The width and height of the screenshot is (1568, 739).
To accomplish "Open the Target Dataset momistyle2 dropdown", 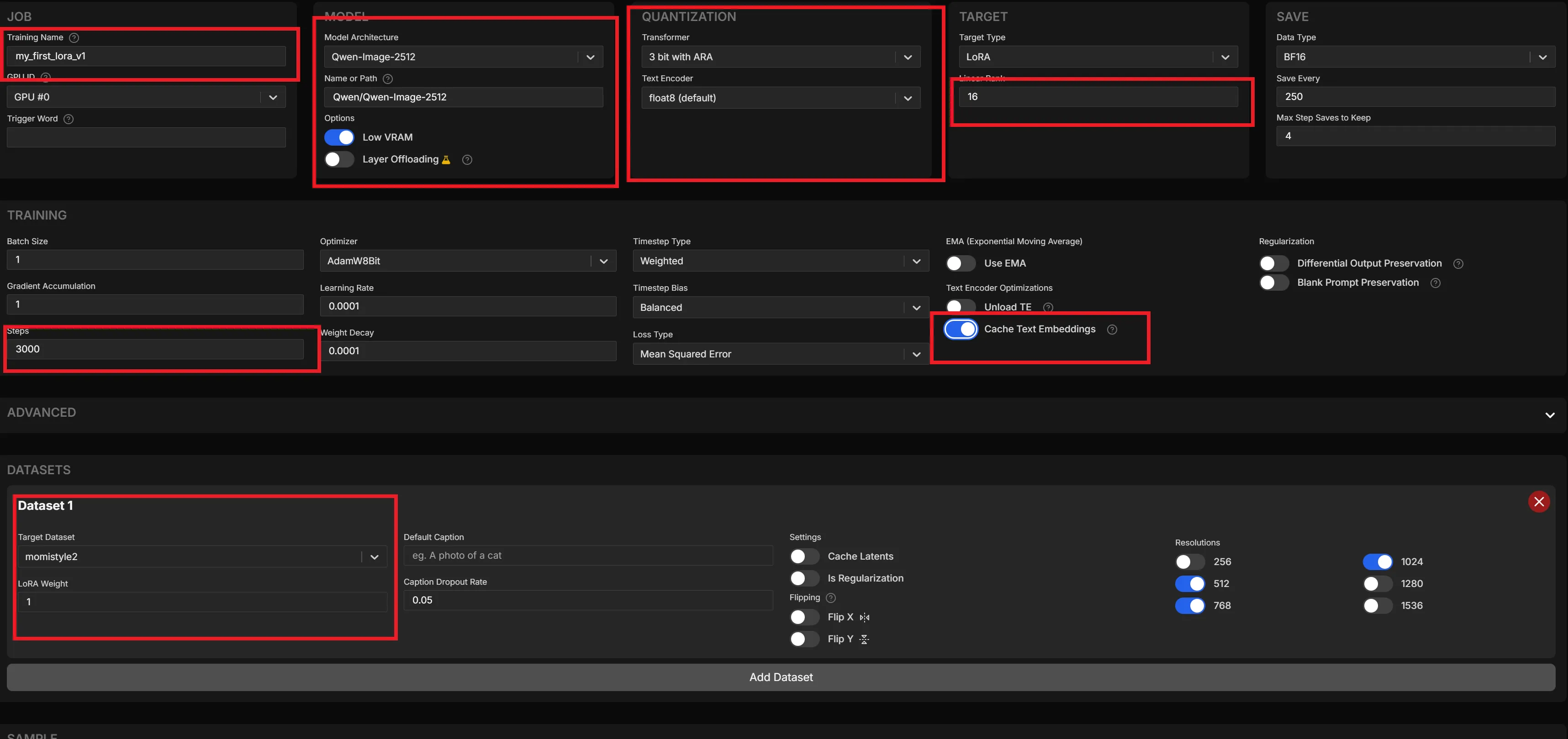I will click(202, 556).
